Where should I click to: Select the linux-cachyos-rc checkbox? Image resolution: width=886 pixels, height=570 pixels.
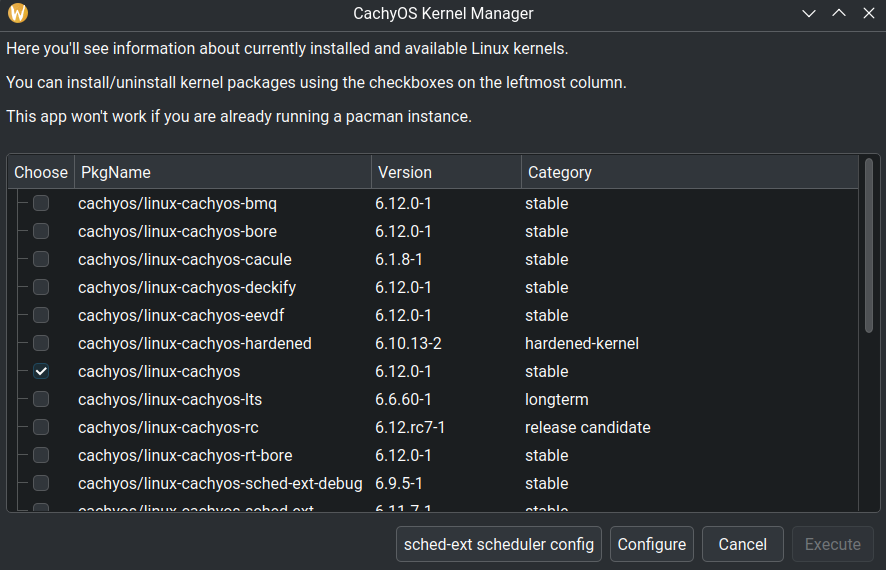[41, 427]
